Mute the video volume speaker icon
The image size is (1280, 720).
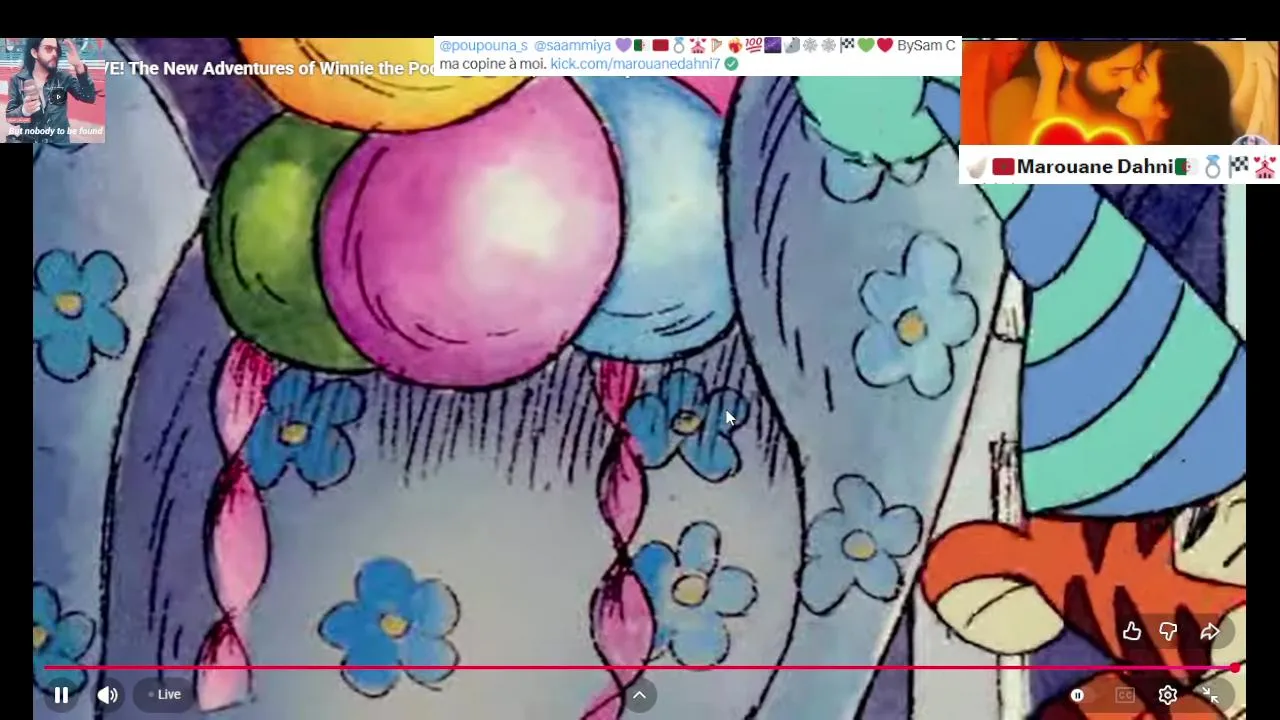(x=107, y=695)
